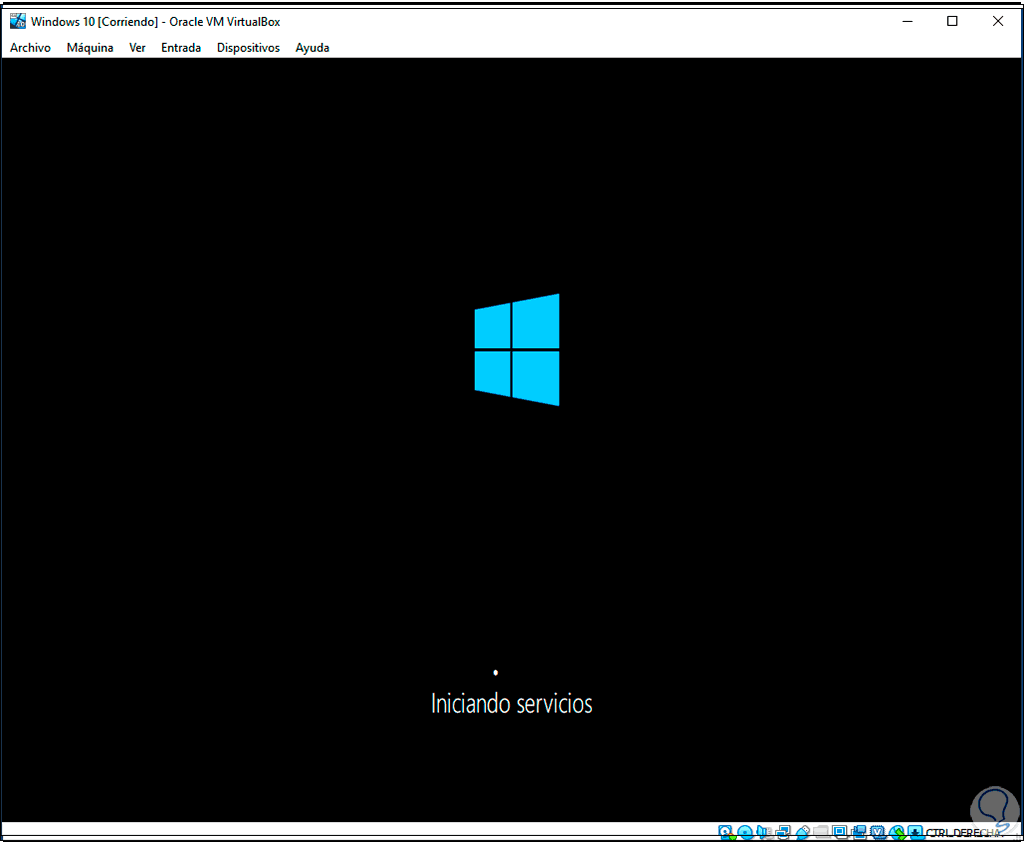Click the CTRL DERECHA host key label
Screen dimensions: 1024x844
click(x=963, y=833)
